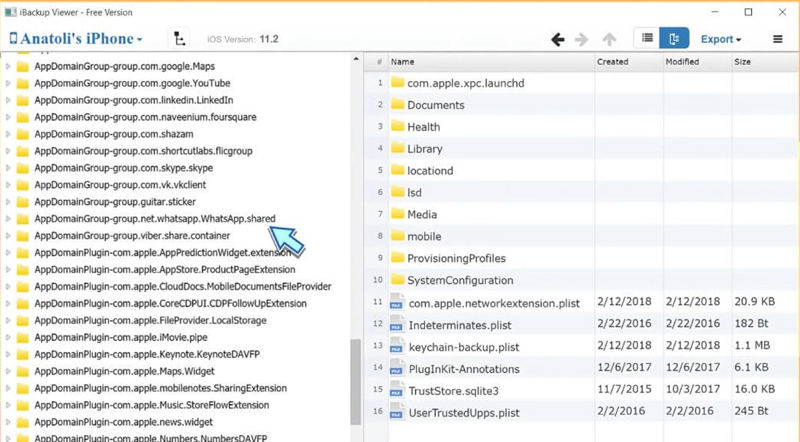The width and height of the screenshot is (800, 442).
Task: Click the 10/3/2017 modified date cell
Action: [692, 389]
